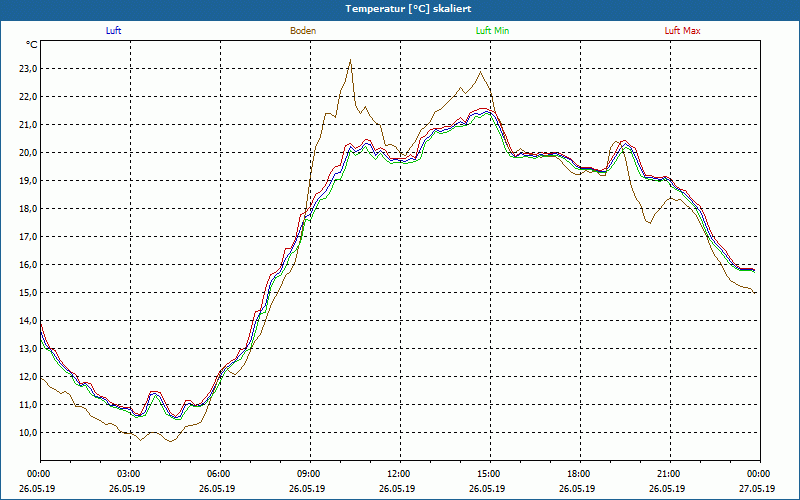800x500 pixels.
Task: Click the 18,0 y-axis value
Action: tap(28, 209)
